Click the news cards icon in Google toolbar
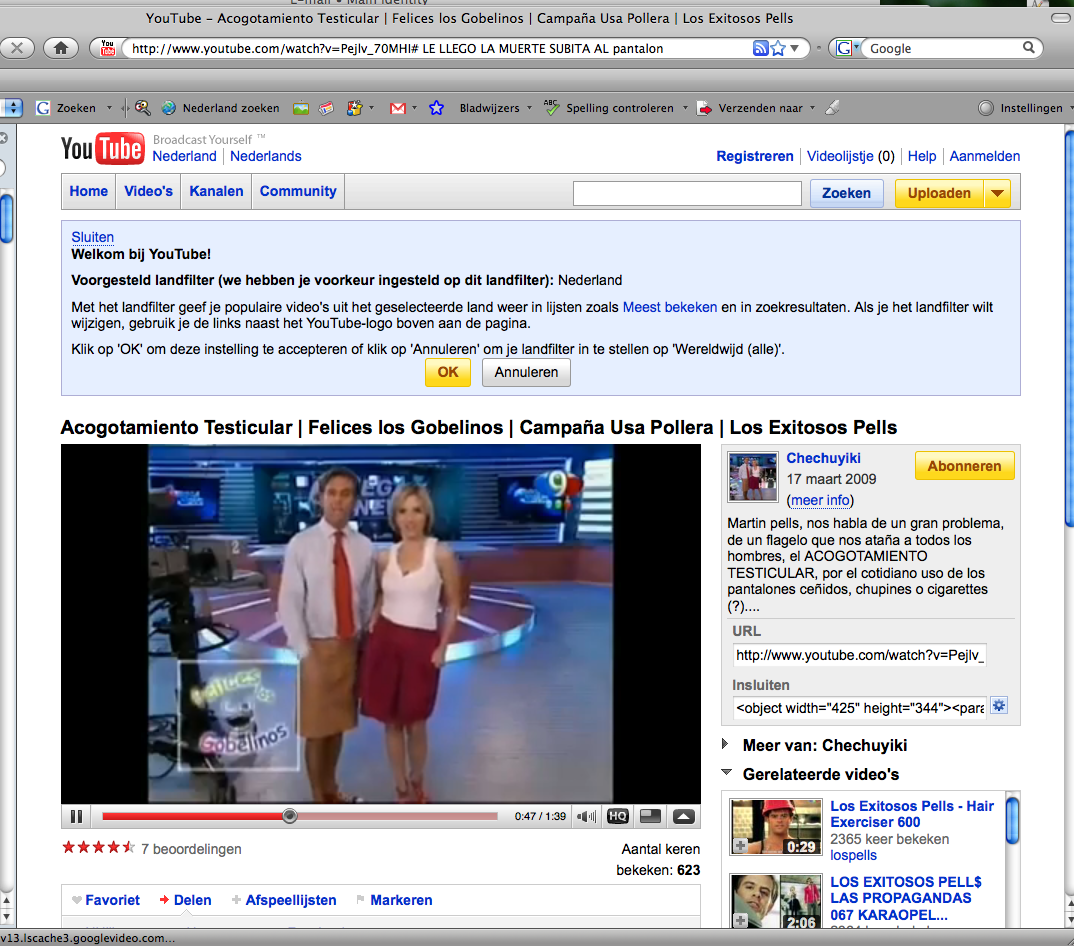 [327, 108]
